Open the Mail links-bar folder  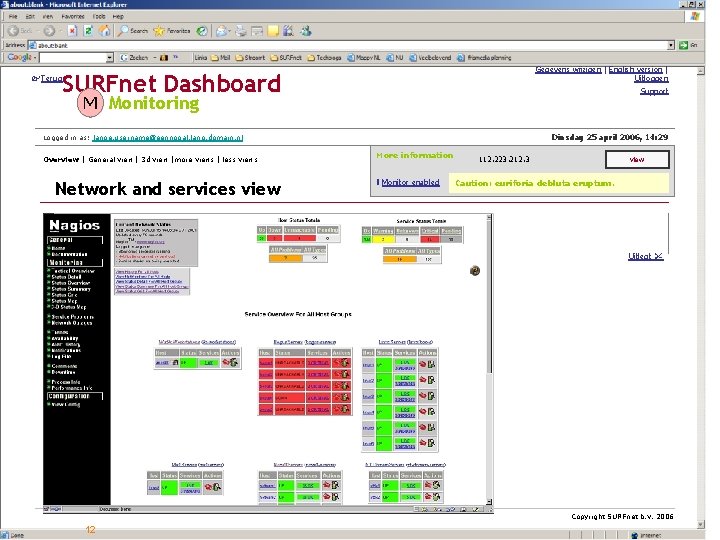(x=220, y=58)
